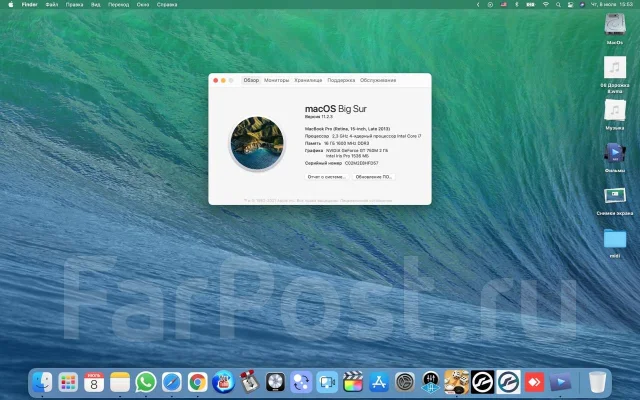Switch to the Хранилище tab

[308, 80]
